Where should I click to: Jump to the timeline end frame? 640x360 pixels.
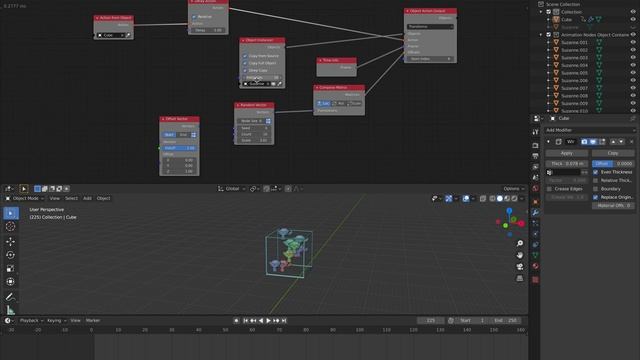[284, 321]
